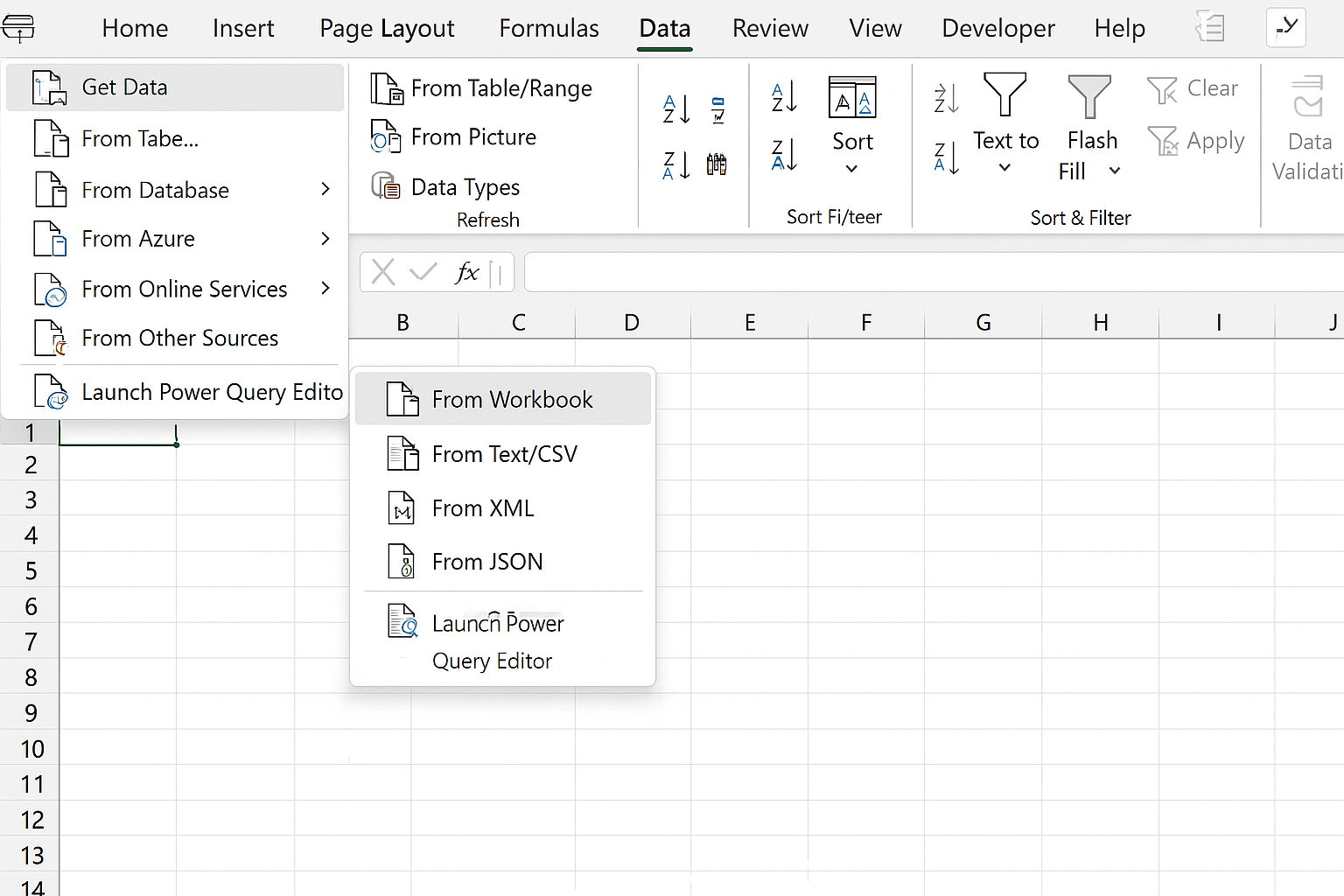The height and width of the screenshot is (896, 1344).
Task: Click the JSON file icon
Action: (402, 562)
